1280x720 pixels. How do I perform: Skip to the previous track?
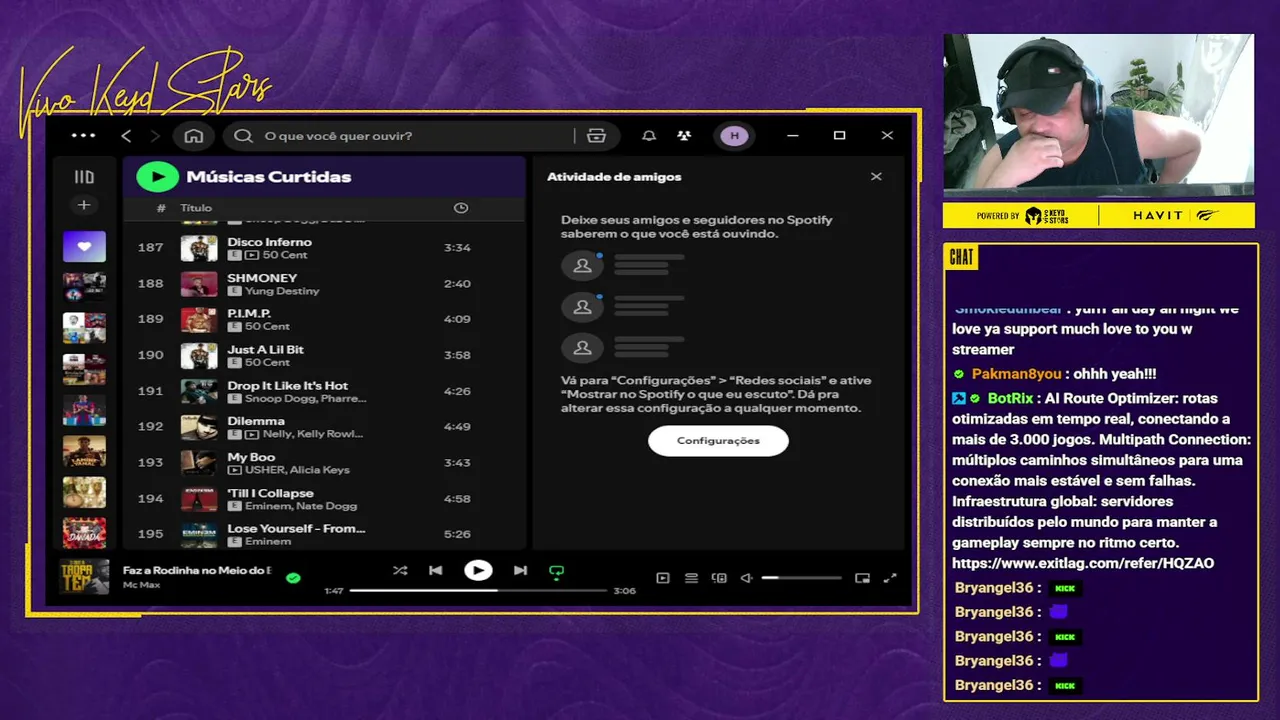(x=435, y=571)
